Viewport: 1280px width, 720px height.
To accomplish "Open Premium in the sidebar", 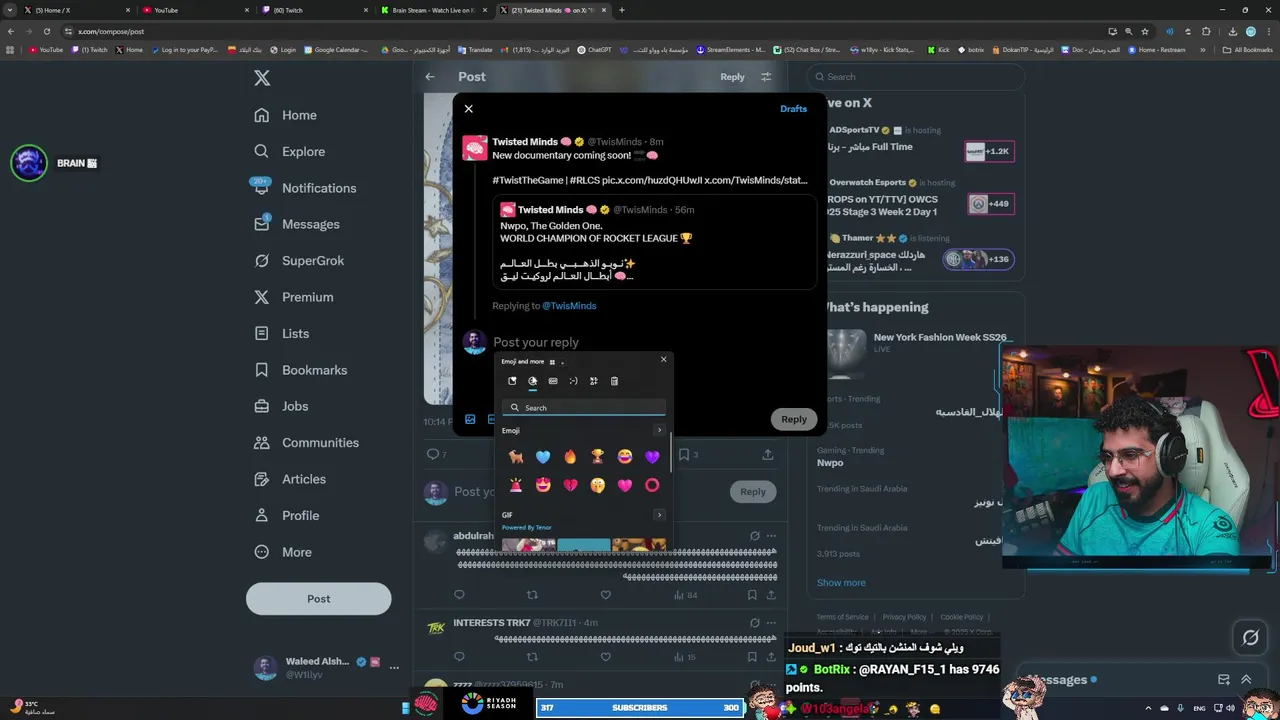I will tap(294, 297).
